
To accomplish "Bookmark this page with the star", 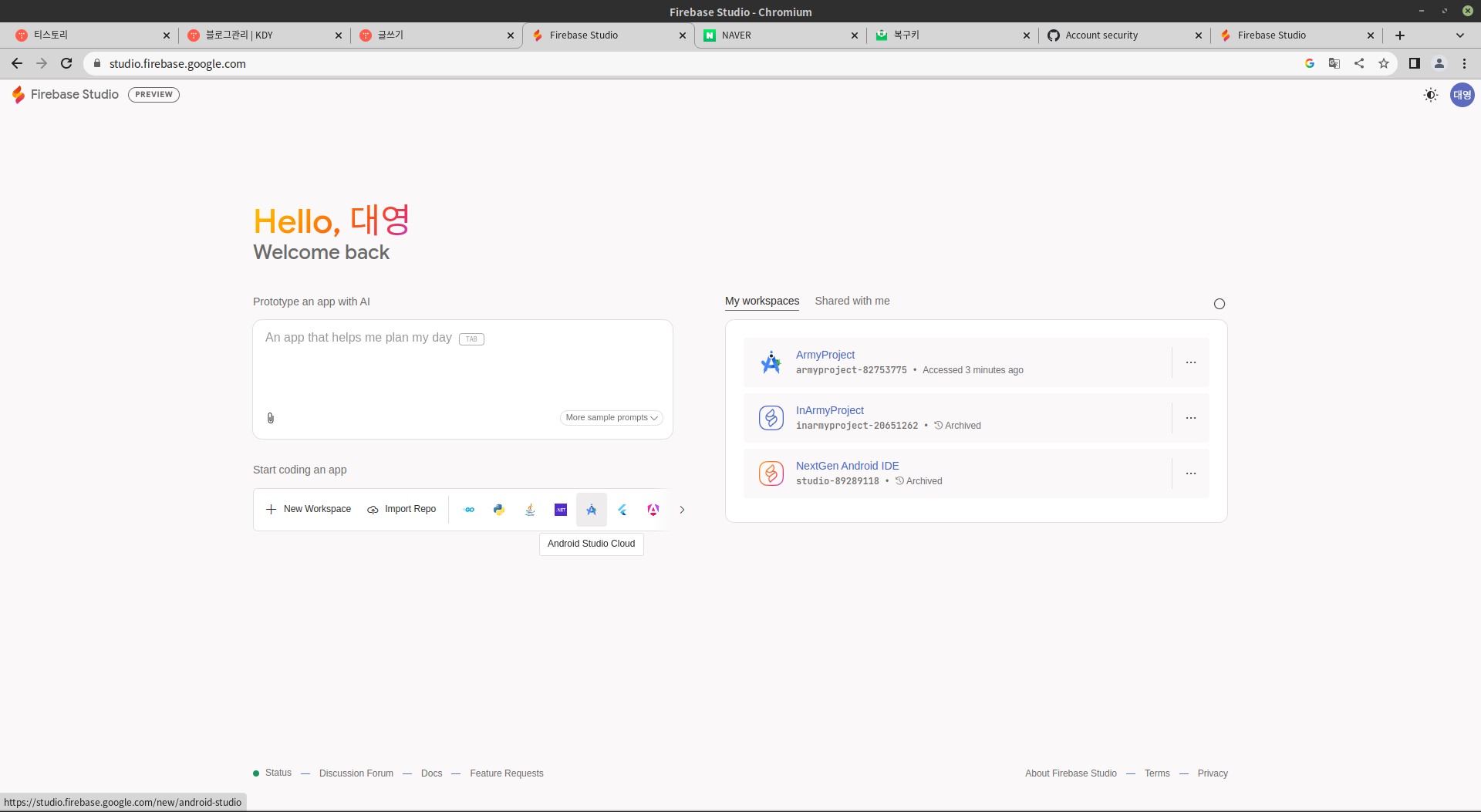I will point(1384,63).
